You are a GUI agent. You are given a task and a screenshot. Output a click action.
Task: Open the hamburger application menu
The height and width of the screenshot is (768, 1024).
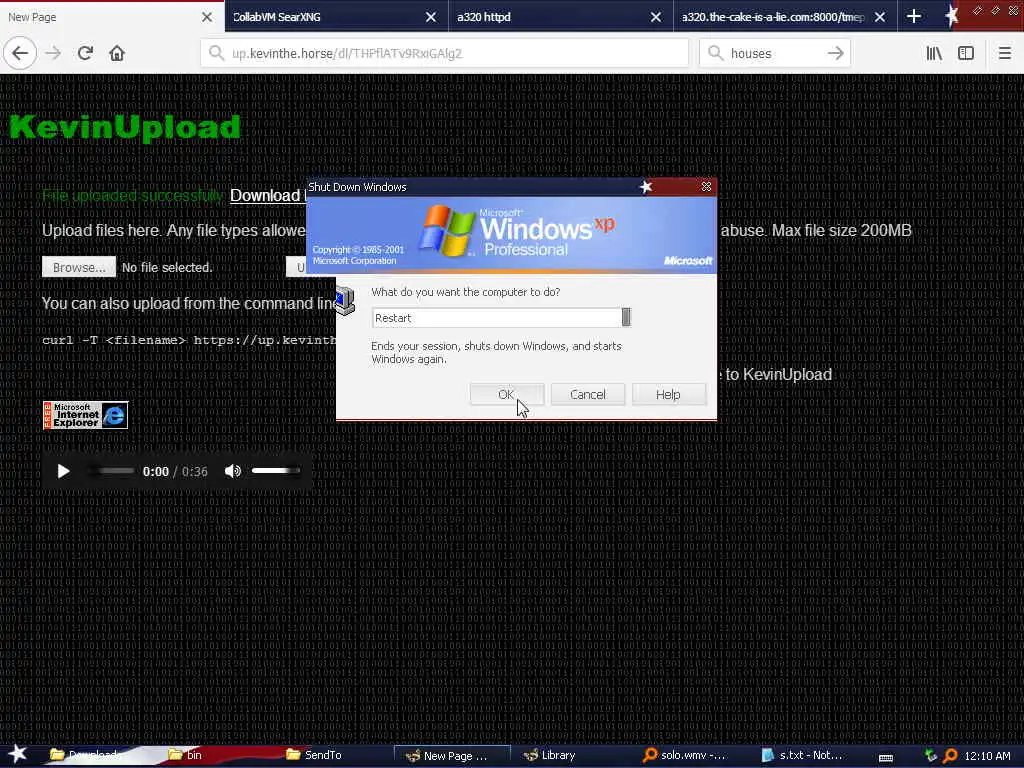[1004, 54]
